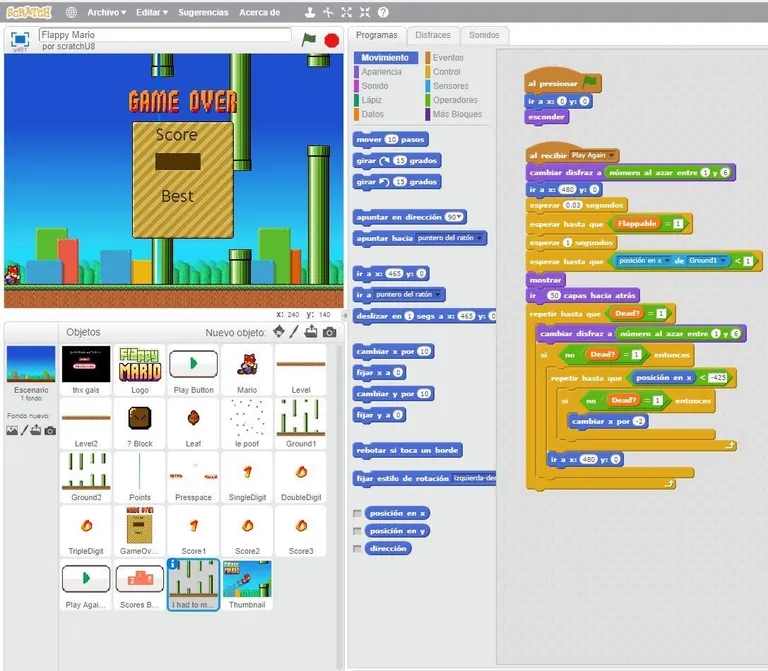The height and width of the screenshot is (671, 768).
Task: Select the Lápiz block category
Action: (x=372, y=100)
